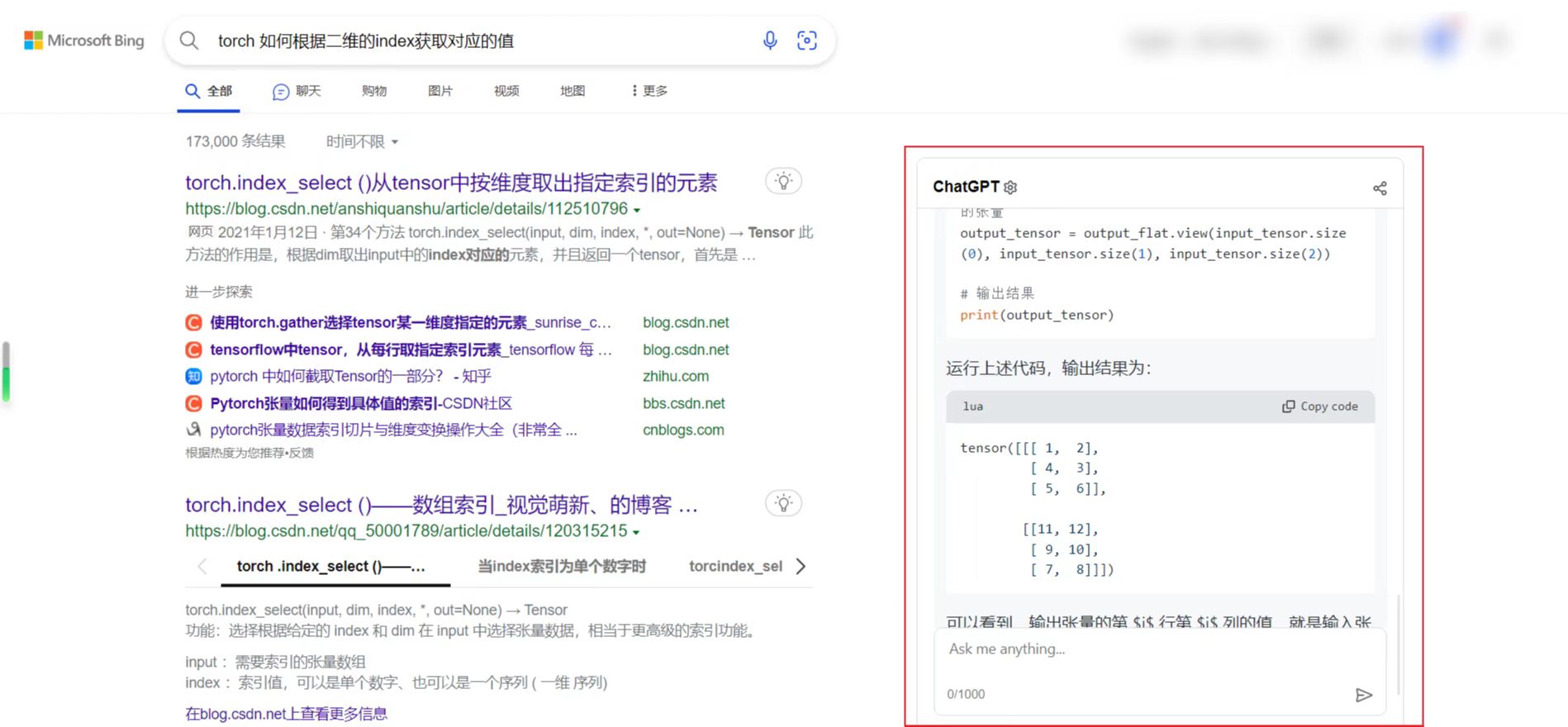Open visual search camera icon
Viewport: 1568px width, 727px height.
point(807,40)
